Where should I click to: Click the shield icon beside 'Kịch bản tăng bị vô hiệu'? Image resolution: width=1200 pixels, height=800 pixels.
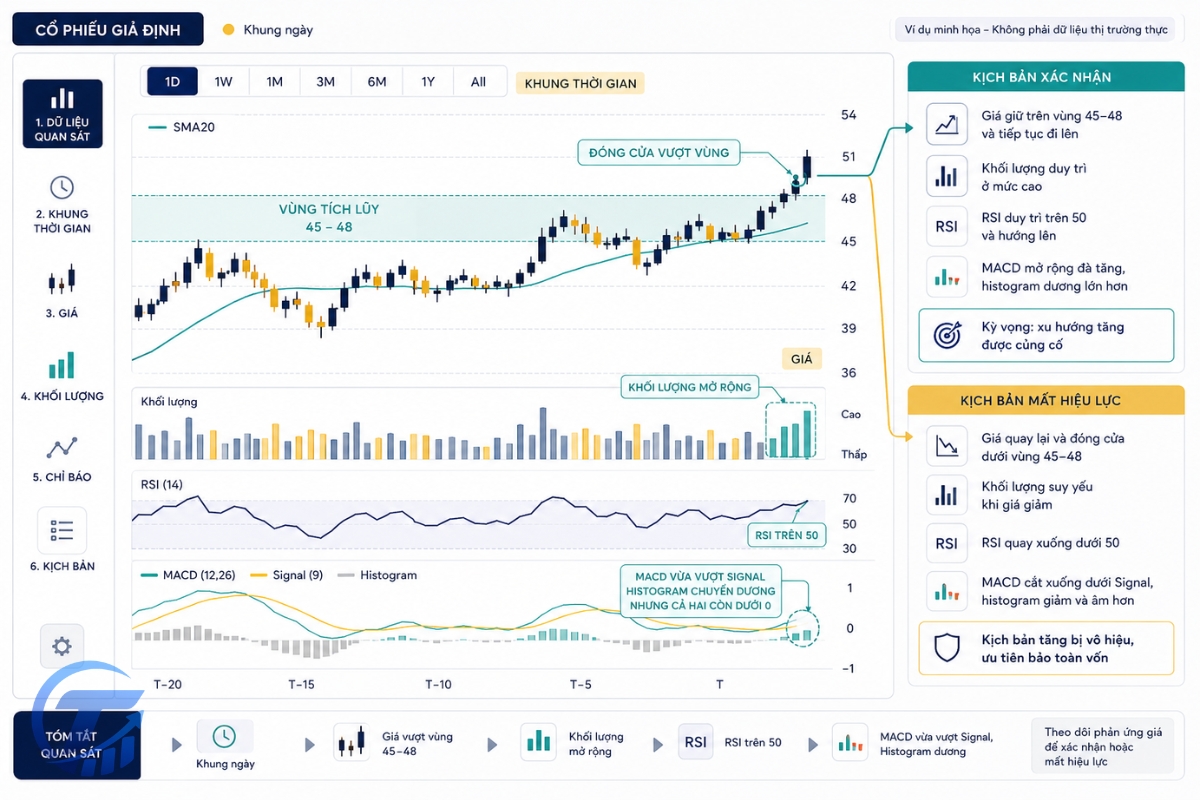946,648
